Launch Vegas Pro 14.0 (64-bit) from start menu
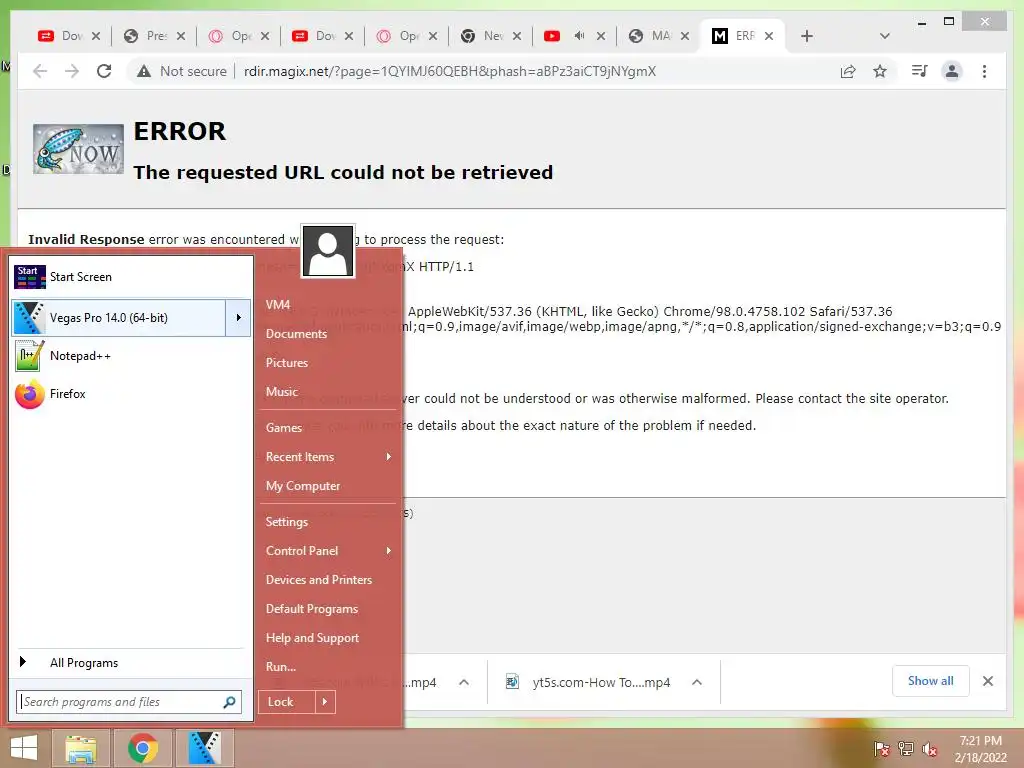Screen dimensions: 1024x768 point(119,318)
